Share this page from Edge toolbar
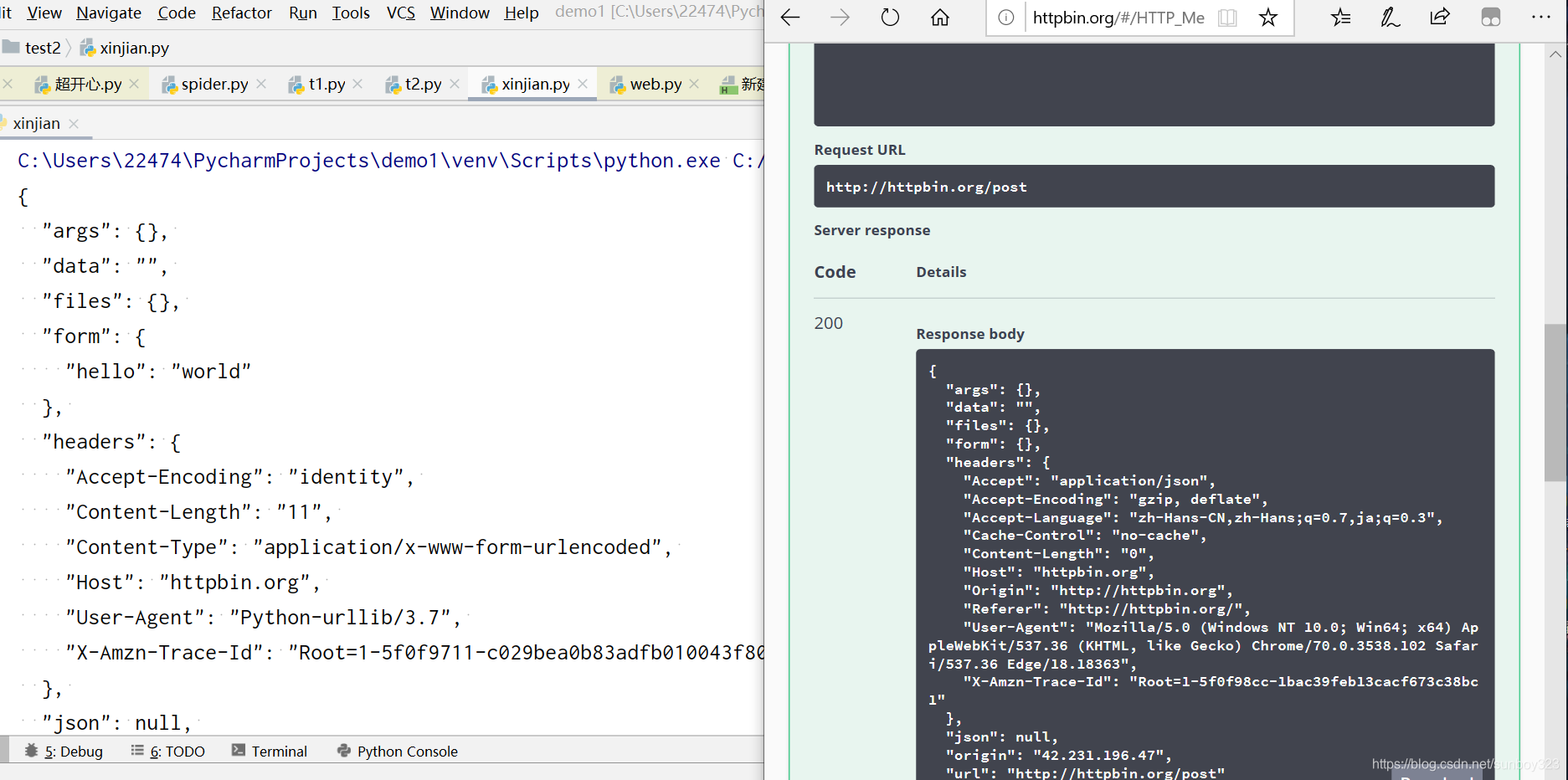 click(1440, 18)
